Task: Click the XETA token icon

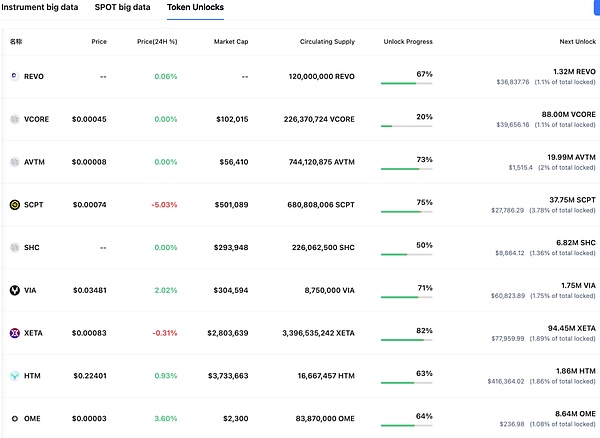Action: point(14,333)
